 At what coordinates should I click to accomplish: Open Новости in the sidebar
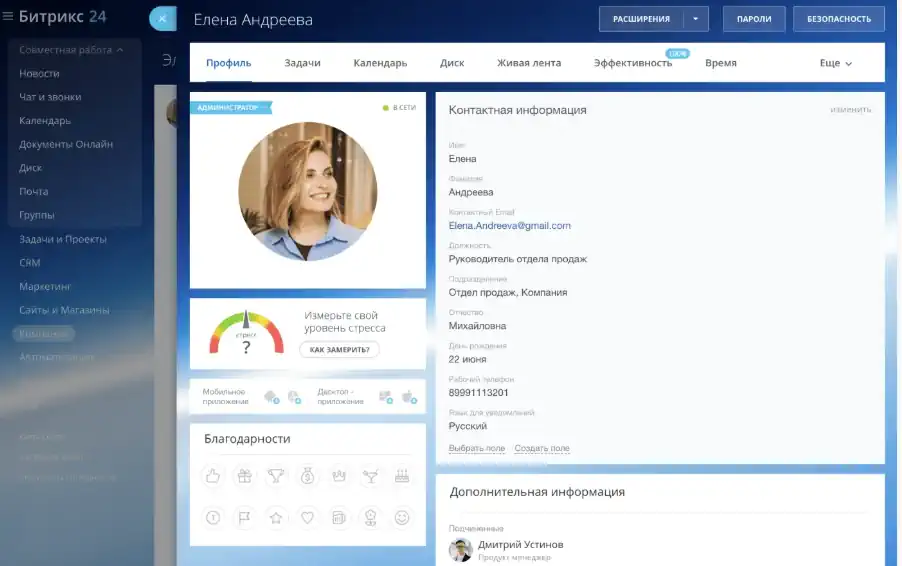(39, 74)
